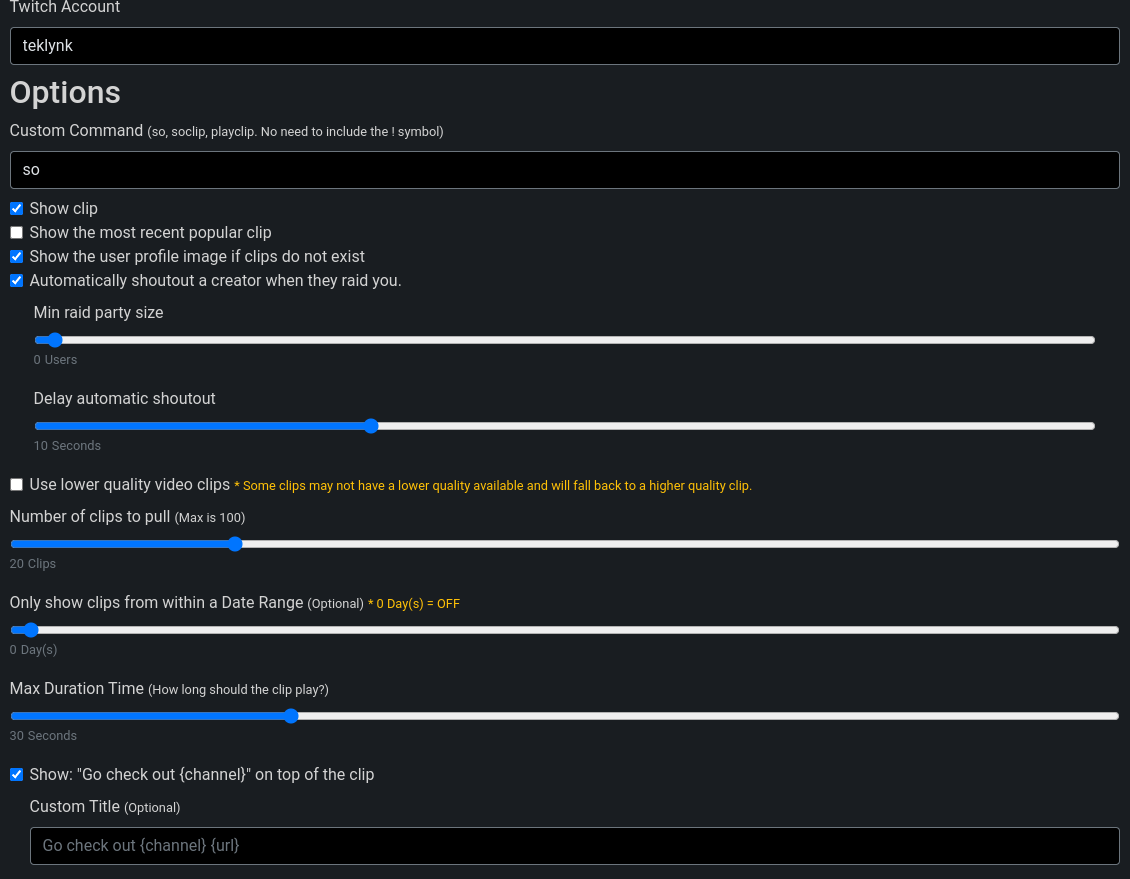Uncheck the "Show clip" checkbox
1130x879 pixels.
point(16,208)
